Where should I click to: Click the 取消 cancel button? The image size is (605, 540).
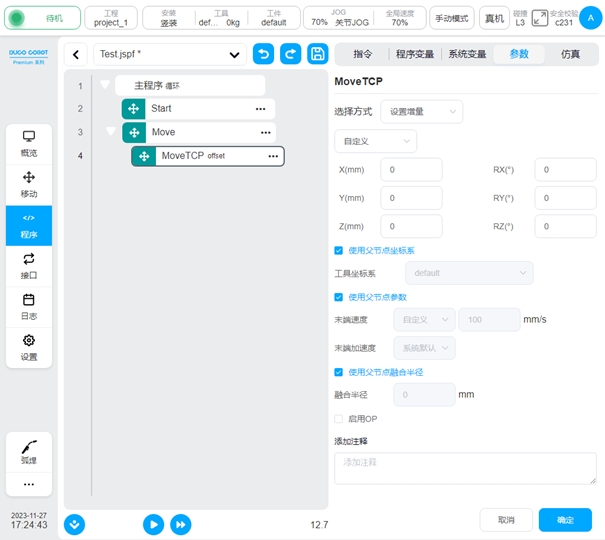(506, 520)
